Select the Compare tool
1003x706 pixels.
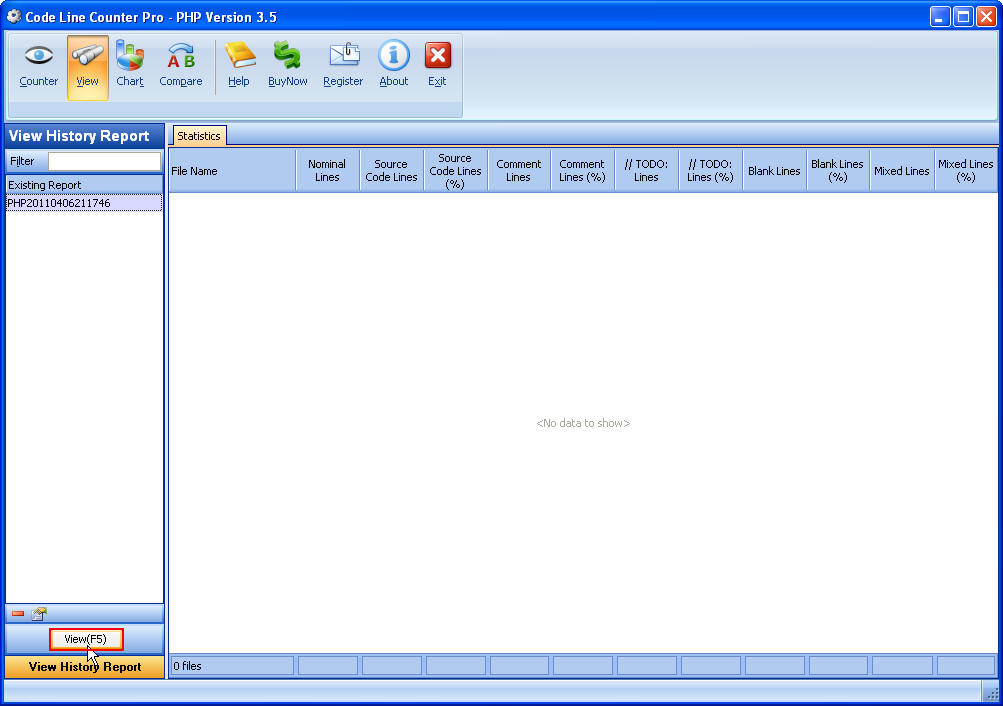(x=180, y=65)
